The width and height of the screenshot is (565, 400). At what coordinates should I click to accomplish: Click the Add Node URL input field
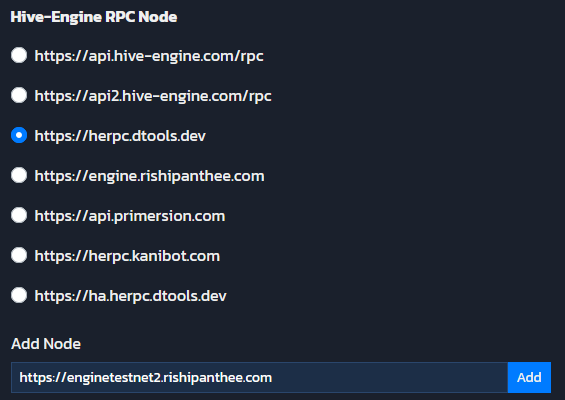[259, 377]
